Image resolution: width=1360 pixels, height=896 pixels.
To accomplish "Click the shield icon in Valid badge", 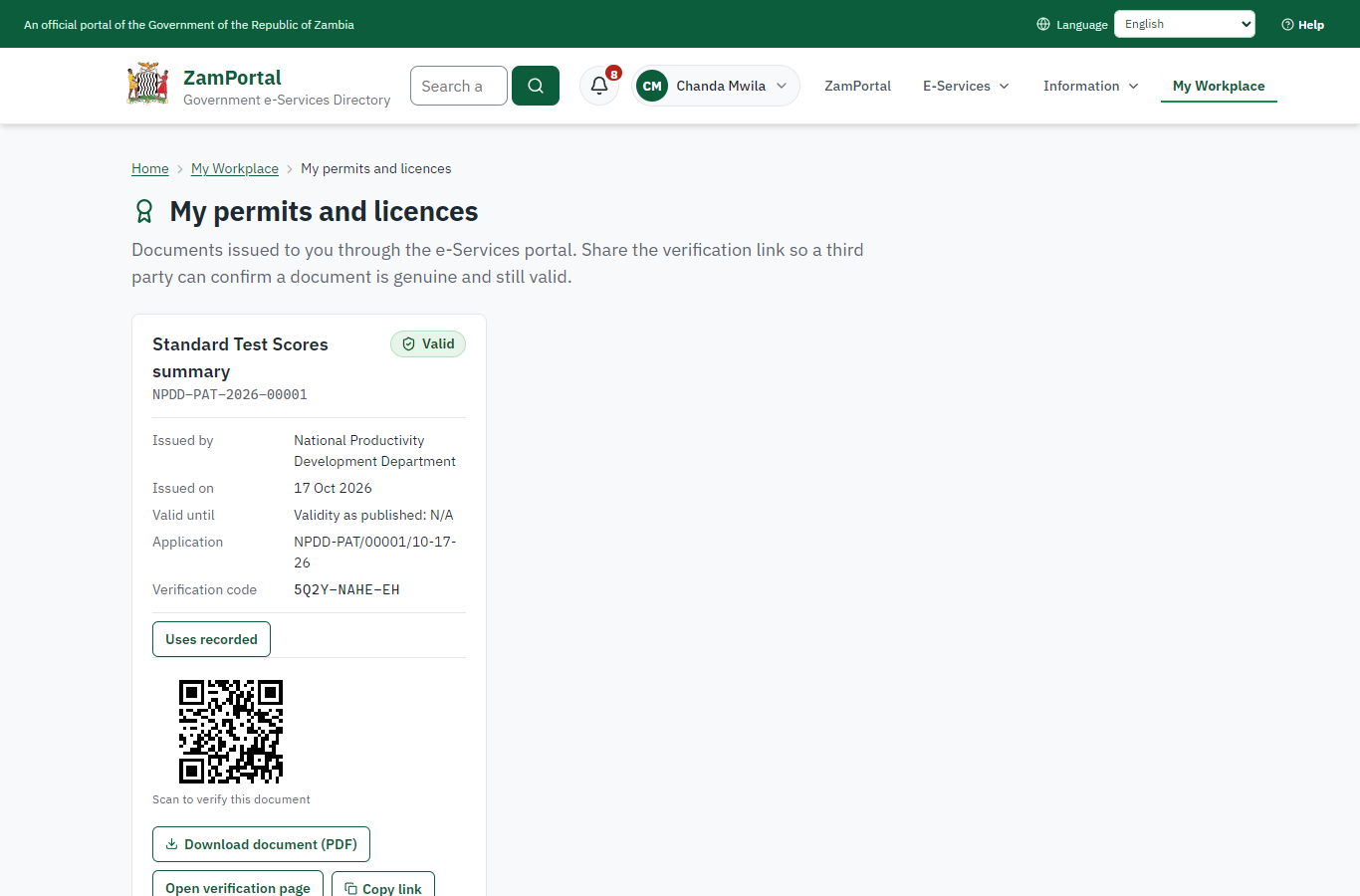I will click(x=408, y=343).
